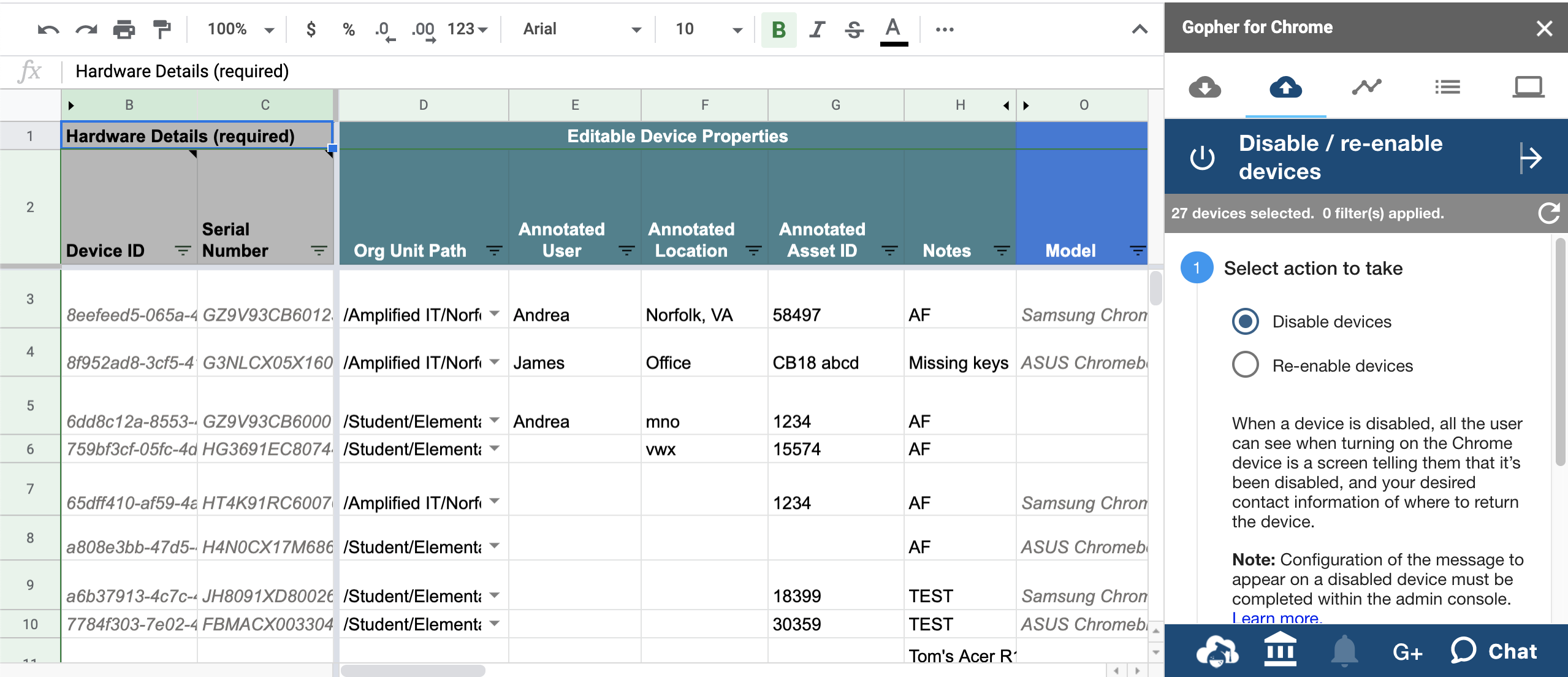Click the paint format roller icon
1568x677 pixels.
pos(162,29)
